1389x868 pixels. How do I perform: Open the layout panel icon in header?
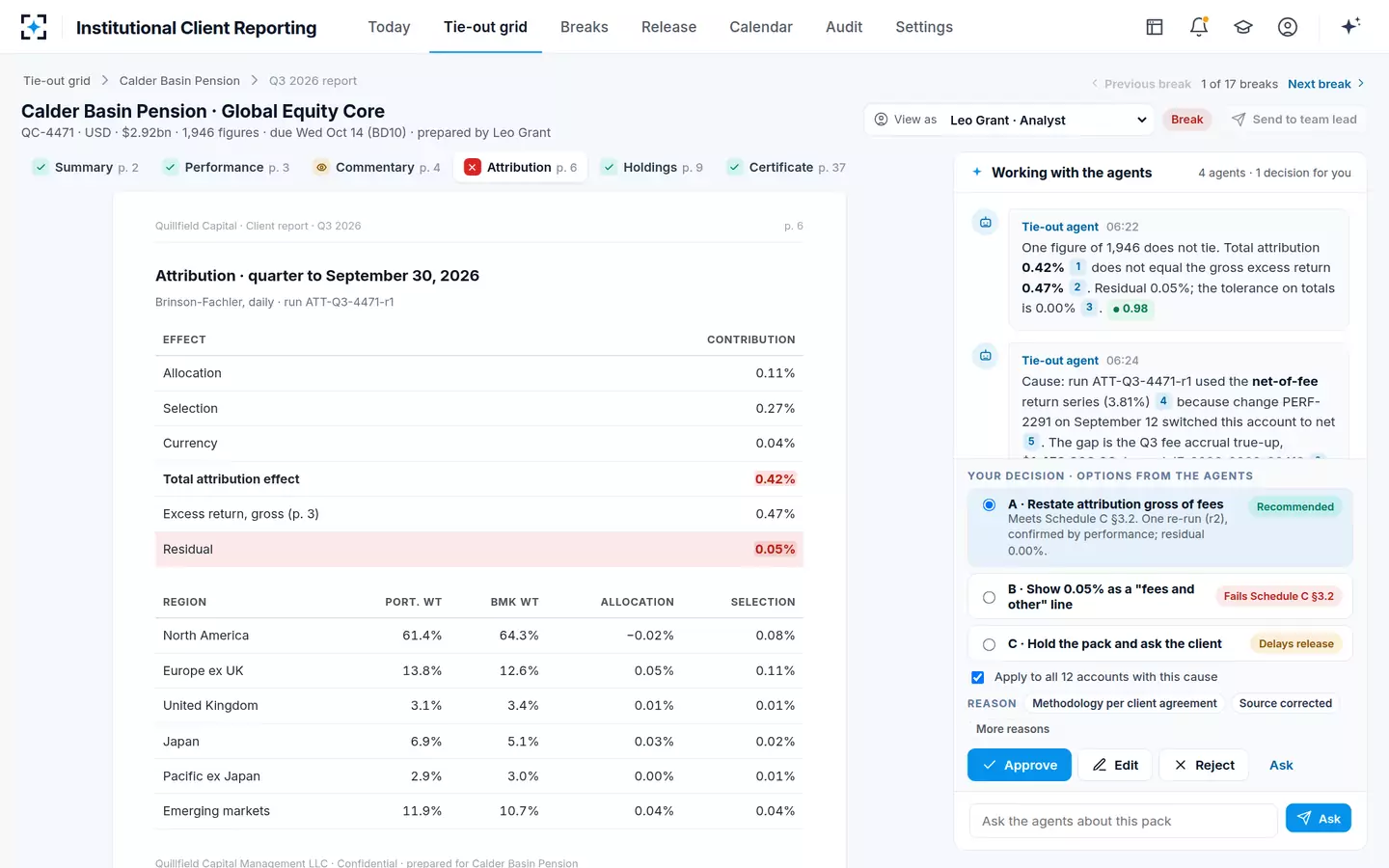pyautogui.click(x=1155, y=27)
